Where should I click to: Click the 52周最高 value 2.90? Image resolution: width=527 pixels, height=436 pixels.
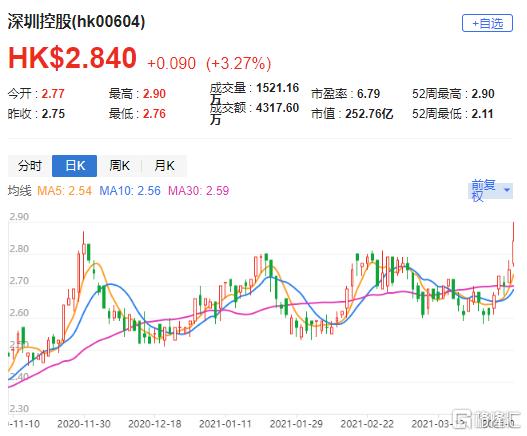[x=483, y=94]
